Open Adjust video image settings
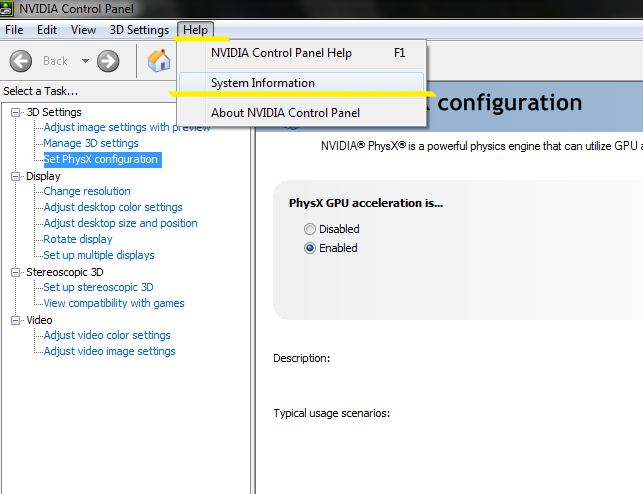 click(x=109, y=351)
